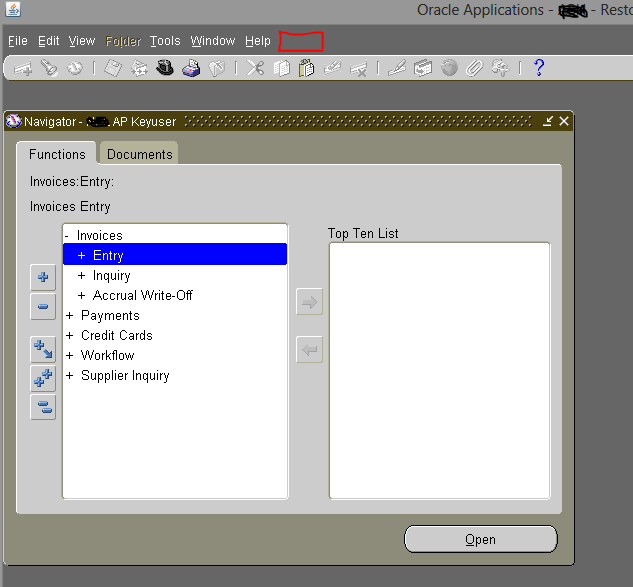
Task: Click the Attachments paperclip icon
Action: tap(474, 68)
